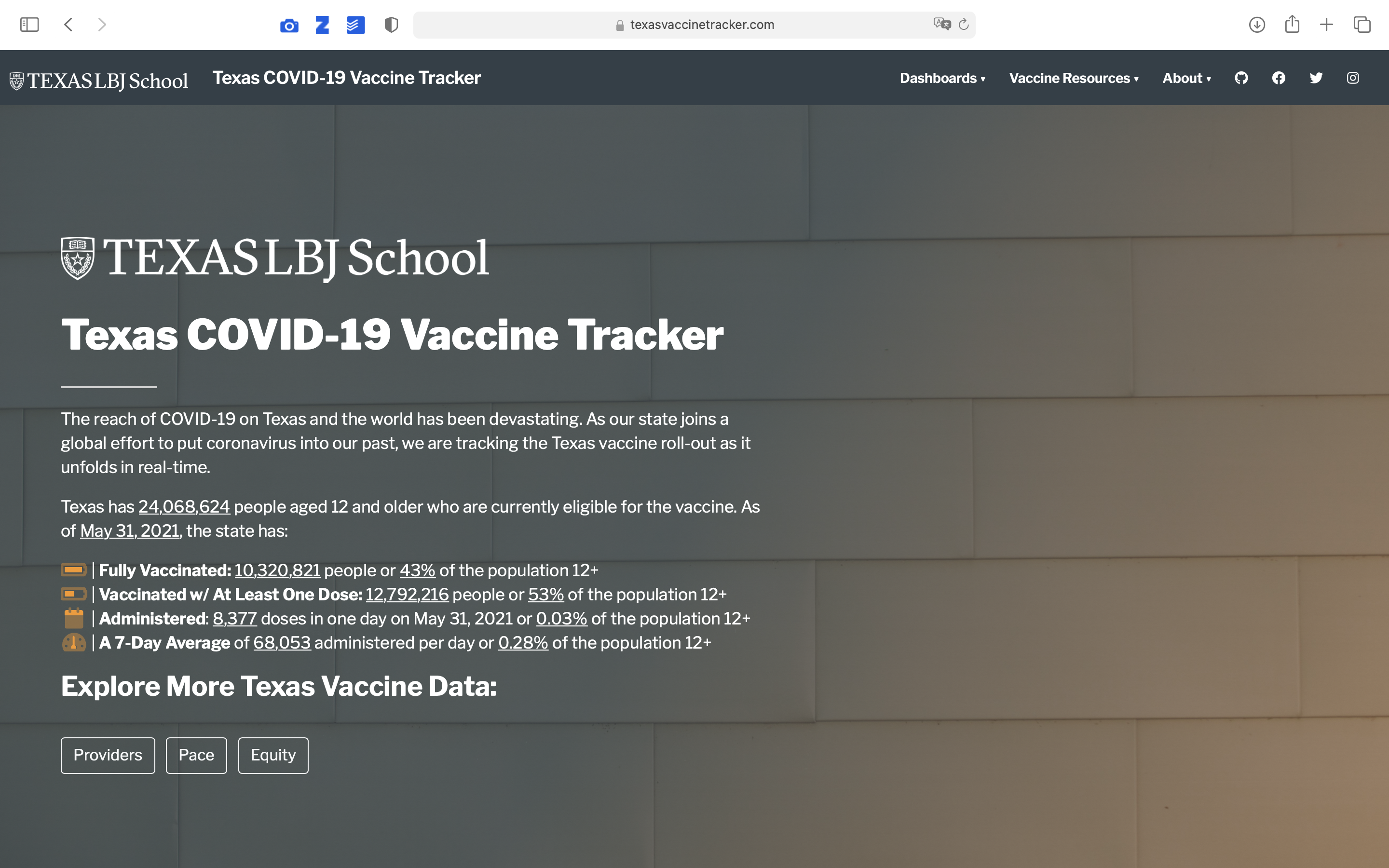
Task: Click the 12,792,216 one dose figure
Action: coord(407,595)
